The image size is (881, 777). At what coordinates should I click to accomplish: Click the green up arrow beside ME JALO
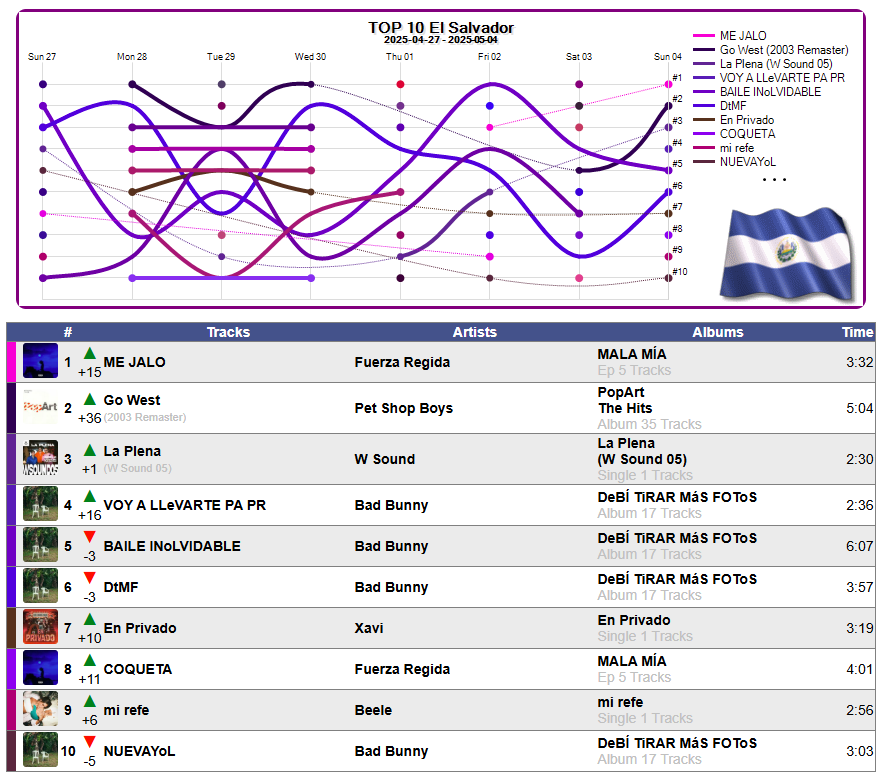[x=89, y=353]
